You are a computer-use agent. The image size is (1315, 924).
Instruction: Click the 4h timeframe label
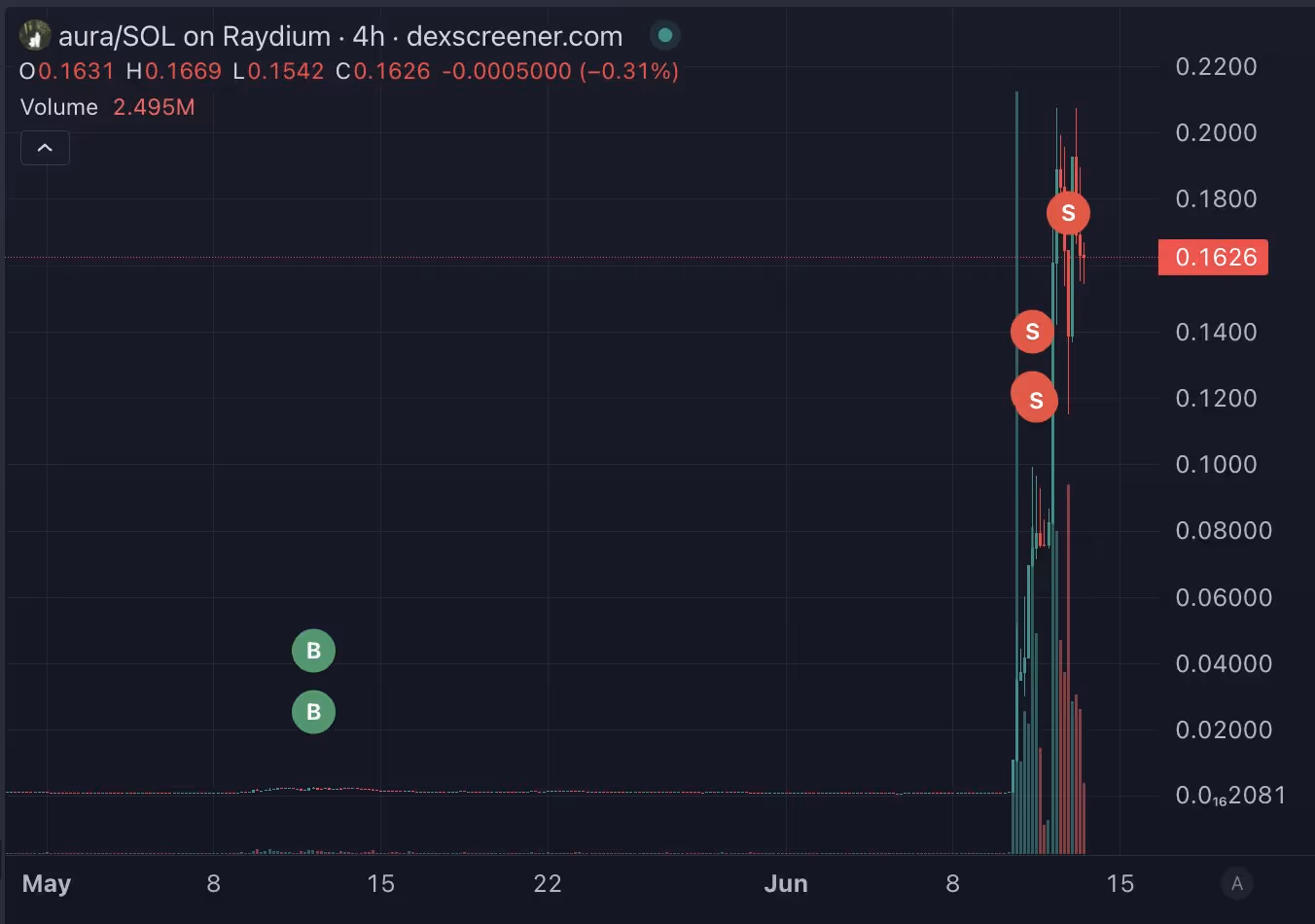(366, 36)
